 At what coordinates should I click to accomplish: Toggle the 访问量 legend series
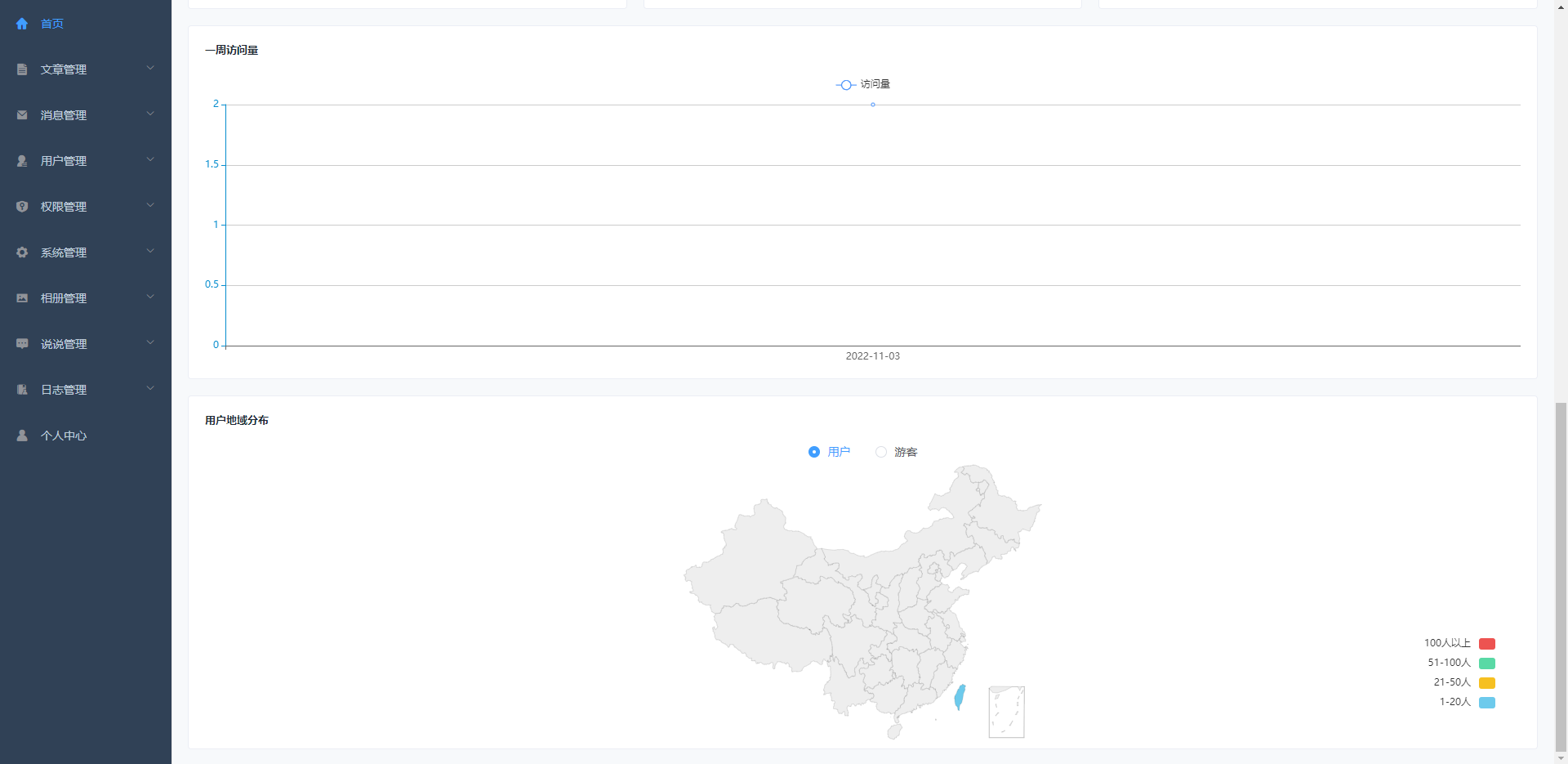pyautogui.click(x=862, y=84)
